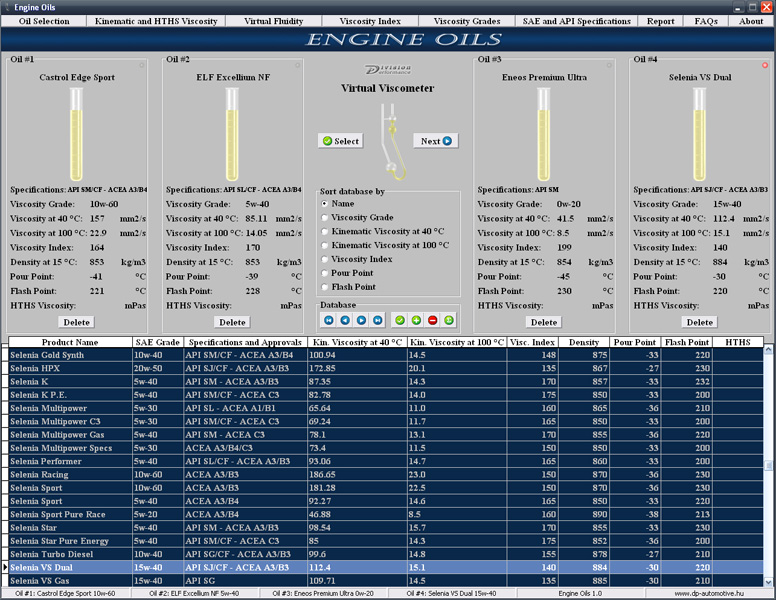776x600 pixels.
Task: Select the Selenia Sport Pure Race row
Action: coord(386,514)
